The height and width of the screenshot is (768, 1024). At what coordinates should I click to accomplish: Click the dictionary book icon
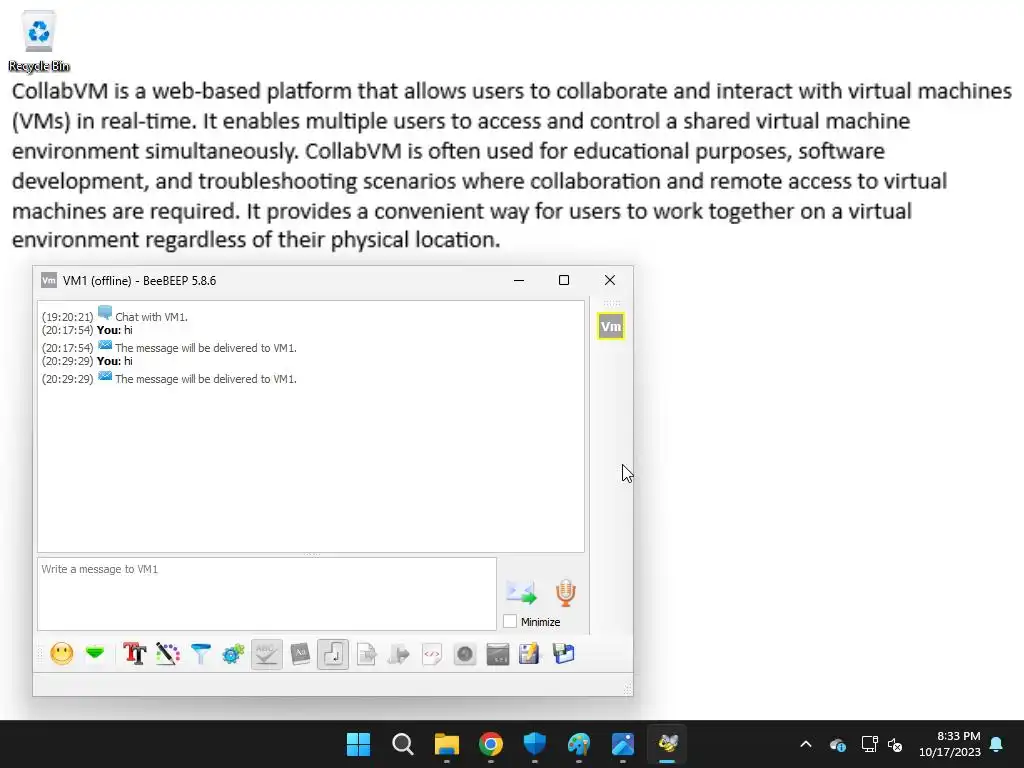(x=300, y=654)
